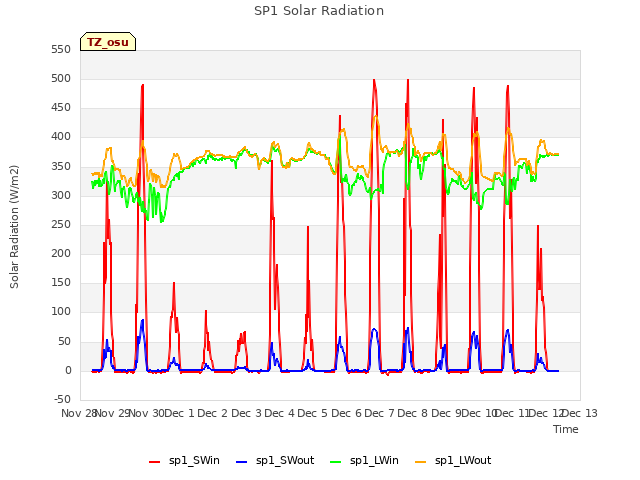Viewport: 640px width, 480px height.
Task: Click the SP1 Solar Radiation chart title
Action: [x=319, y=11]
